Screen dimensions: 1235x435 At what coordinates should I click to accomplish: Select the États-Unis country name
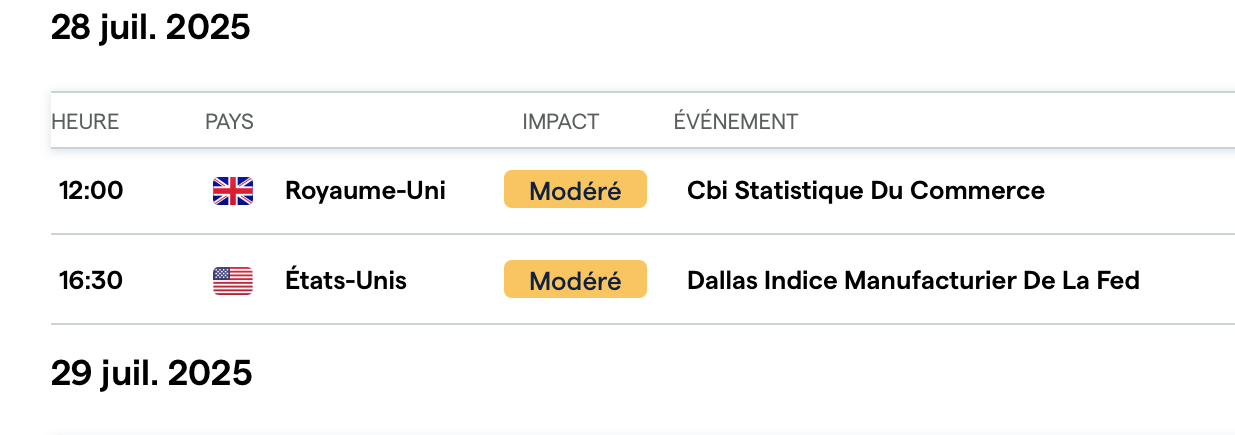click(346, 281)
